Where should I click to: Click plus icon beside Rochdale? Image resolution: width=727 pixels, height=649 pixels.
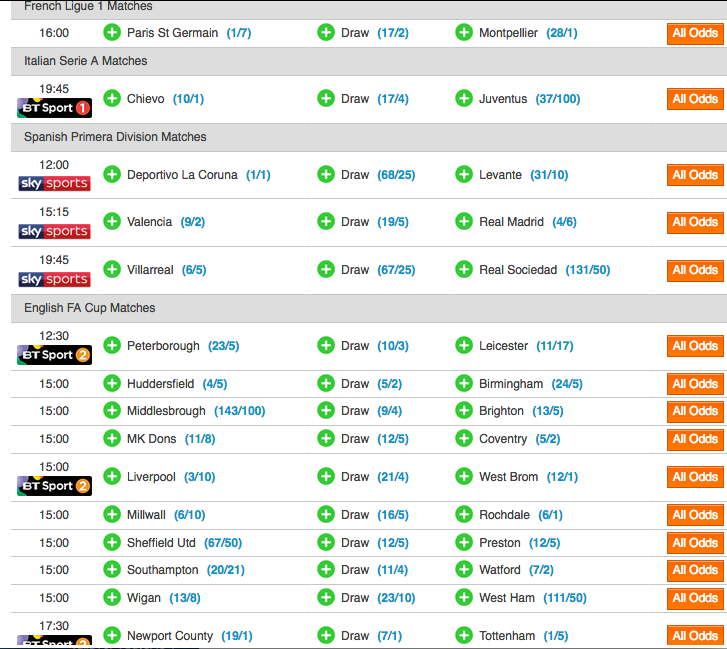pos(464,514)
